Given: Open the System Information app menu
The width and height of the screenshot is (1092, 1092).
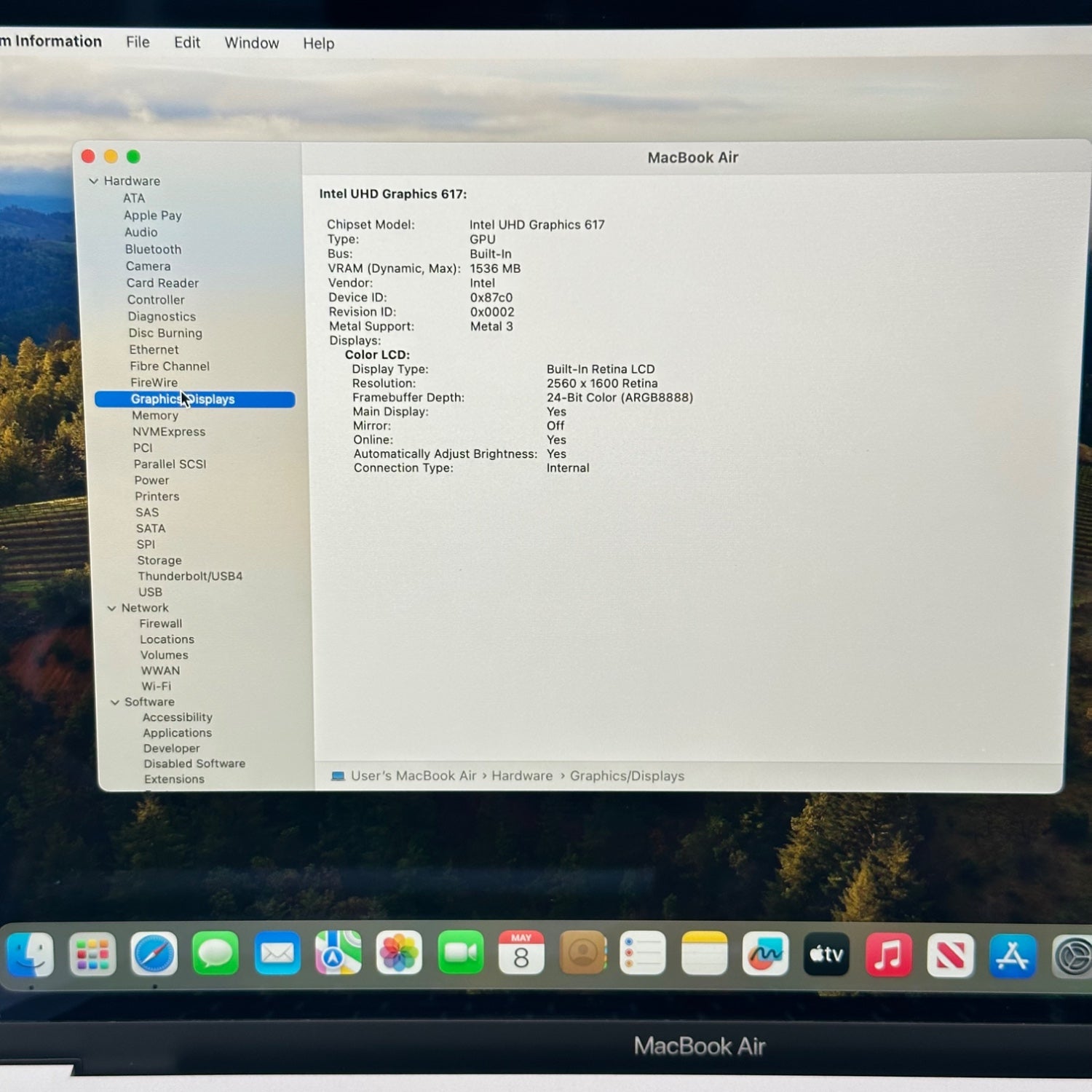Looking at the screenshot, I should tap(51, 41).
